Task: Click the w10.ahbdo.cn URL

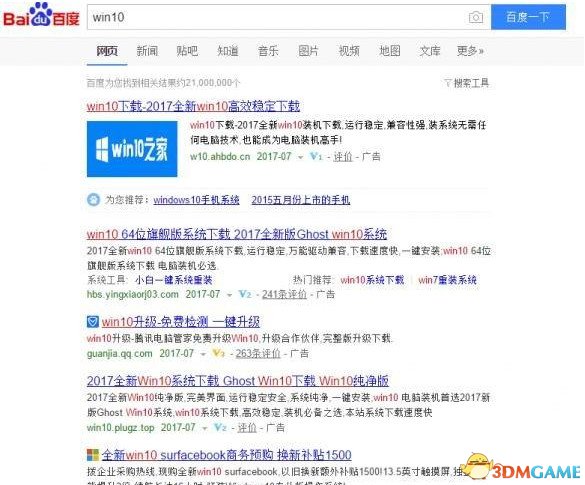Action: tap(220, 156)
